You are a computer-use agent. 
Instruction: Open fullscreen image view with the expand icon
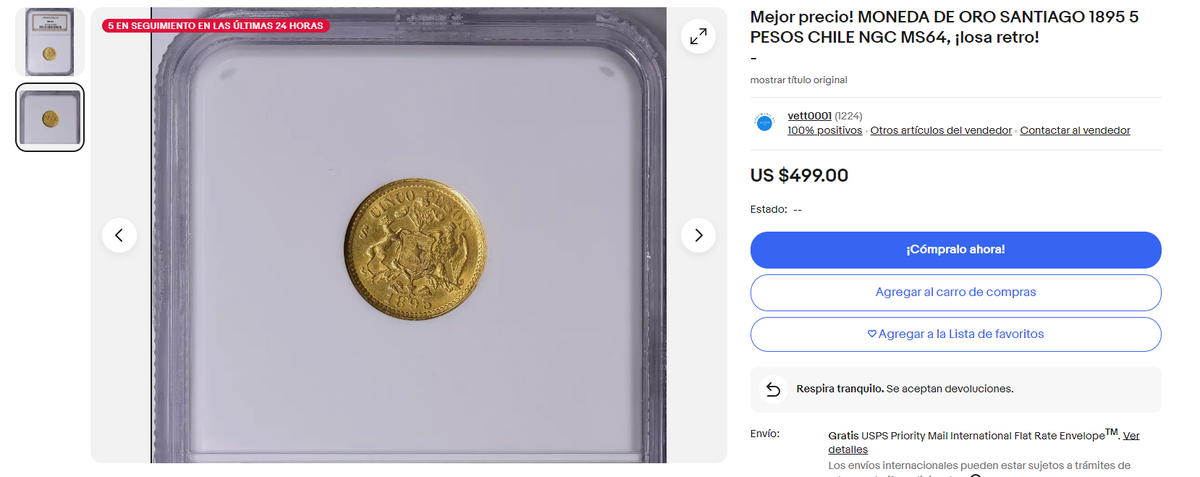(x=698, y=37)
